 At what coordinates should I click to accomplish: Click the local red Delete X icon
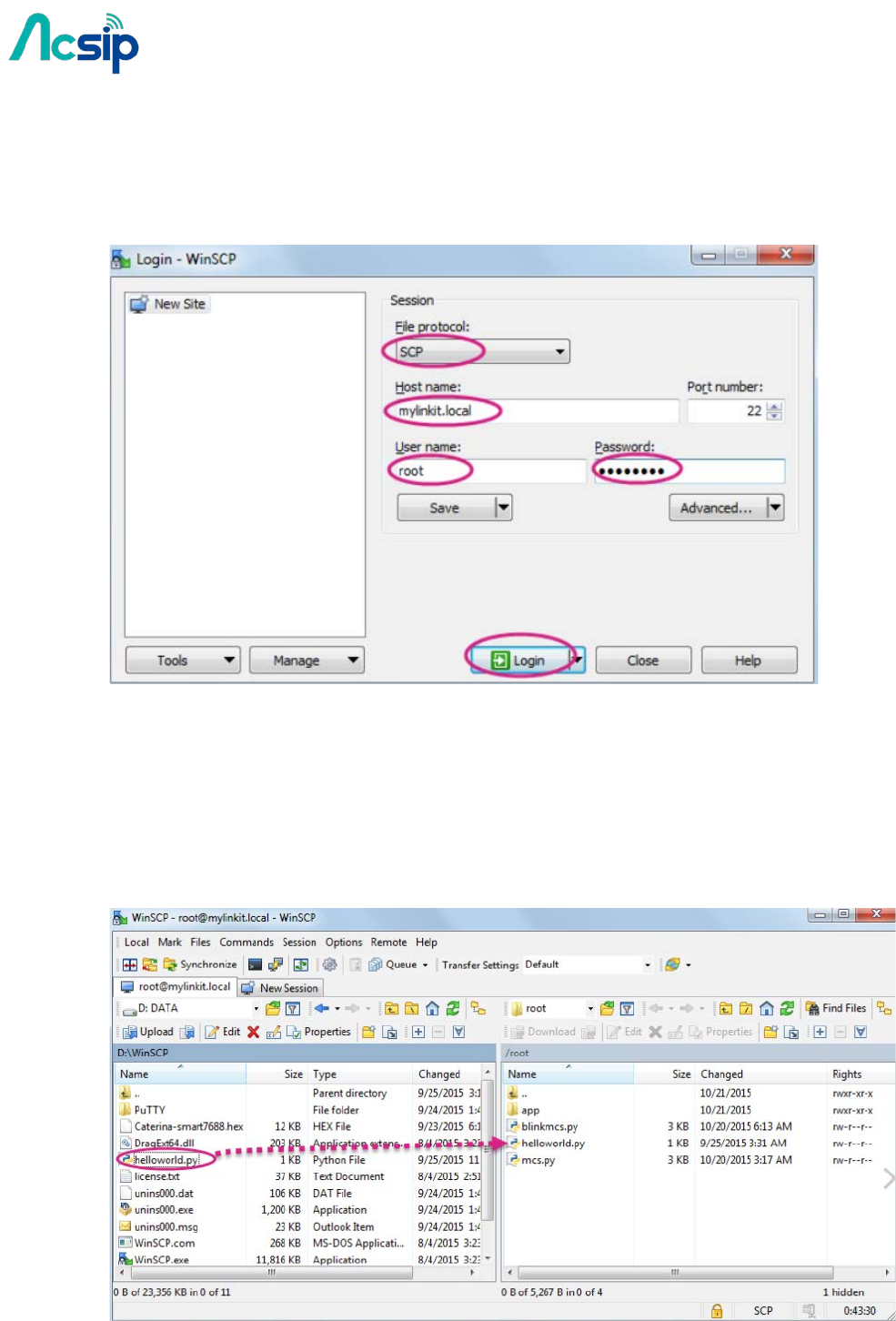(253, 1032)
